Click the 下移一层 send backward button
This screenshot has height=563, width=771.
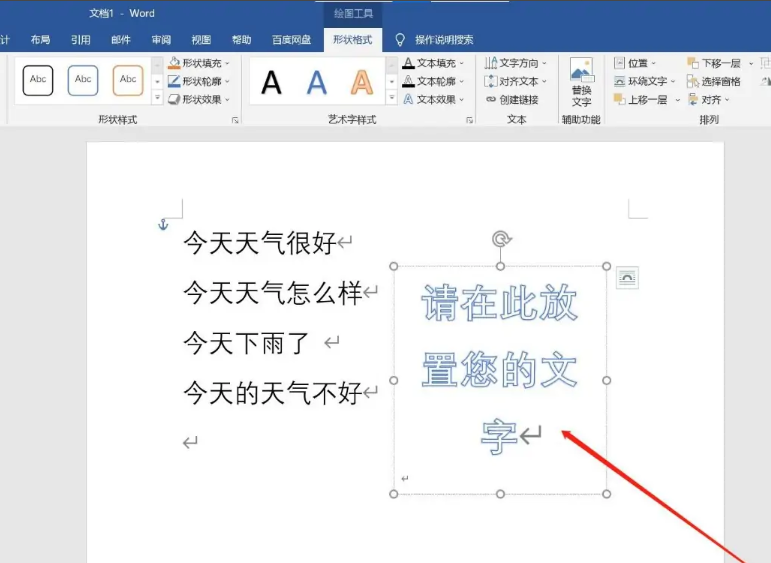[713, 63]
